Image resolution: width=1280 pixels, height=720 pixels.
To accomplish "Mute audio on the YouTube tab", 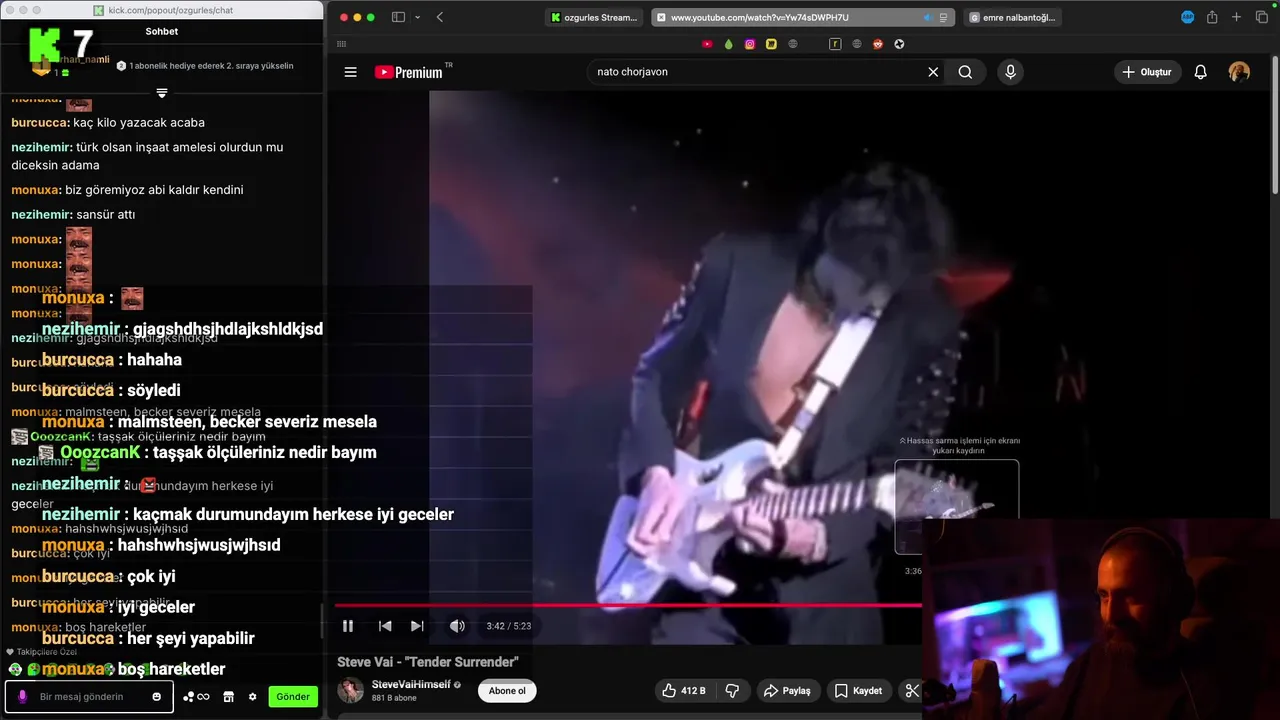I will click(x=927, y=17).
